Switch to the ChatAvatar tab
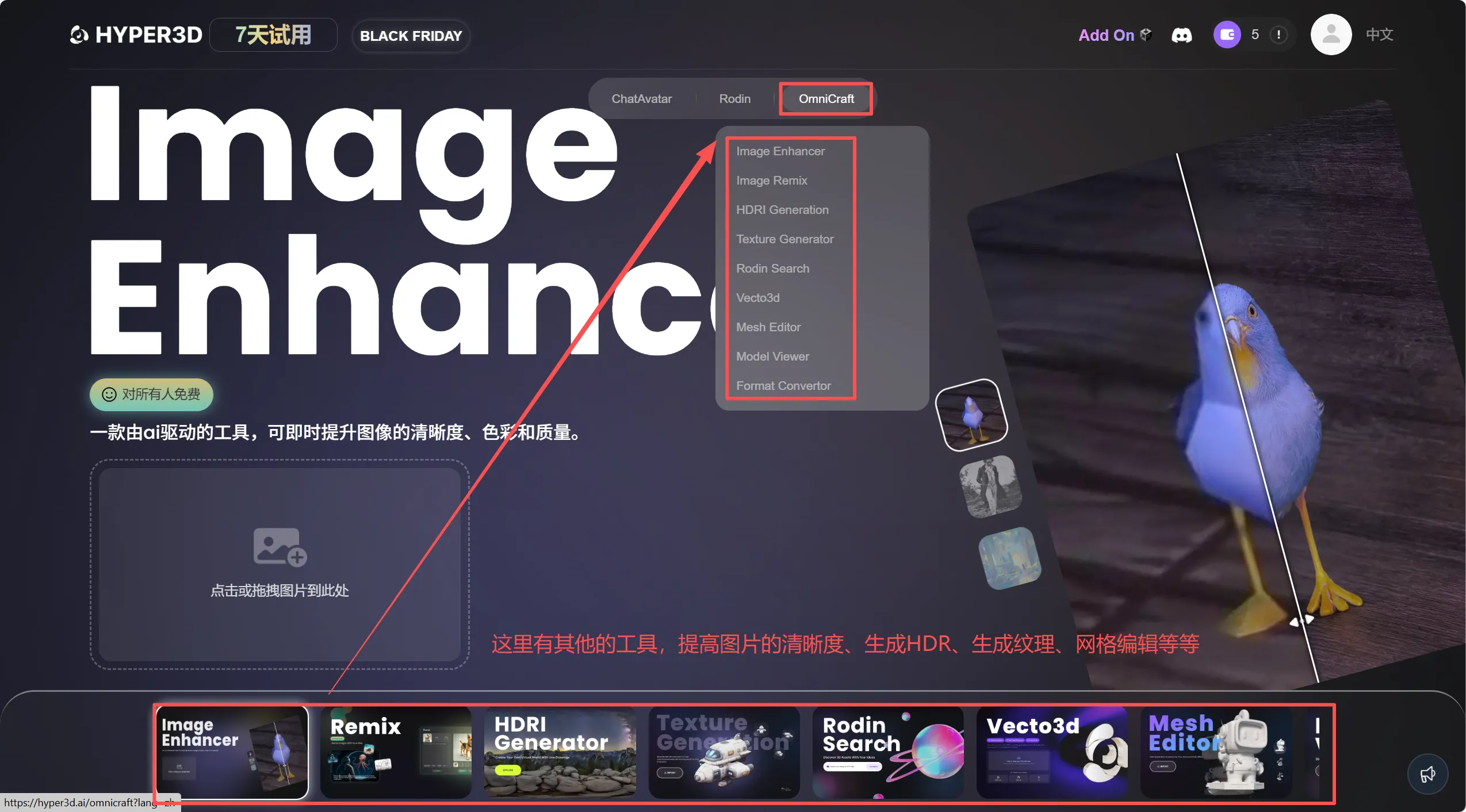The image size is (1466, 812). coord(641,99)
